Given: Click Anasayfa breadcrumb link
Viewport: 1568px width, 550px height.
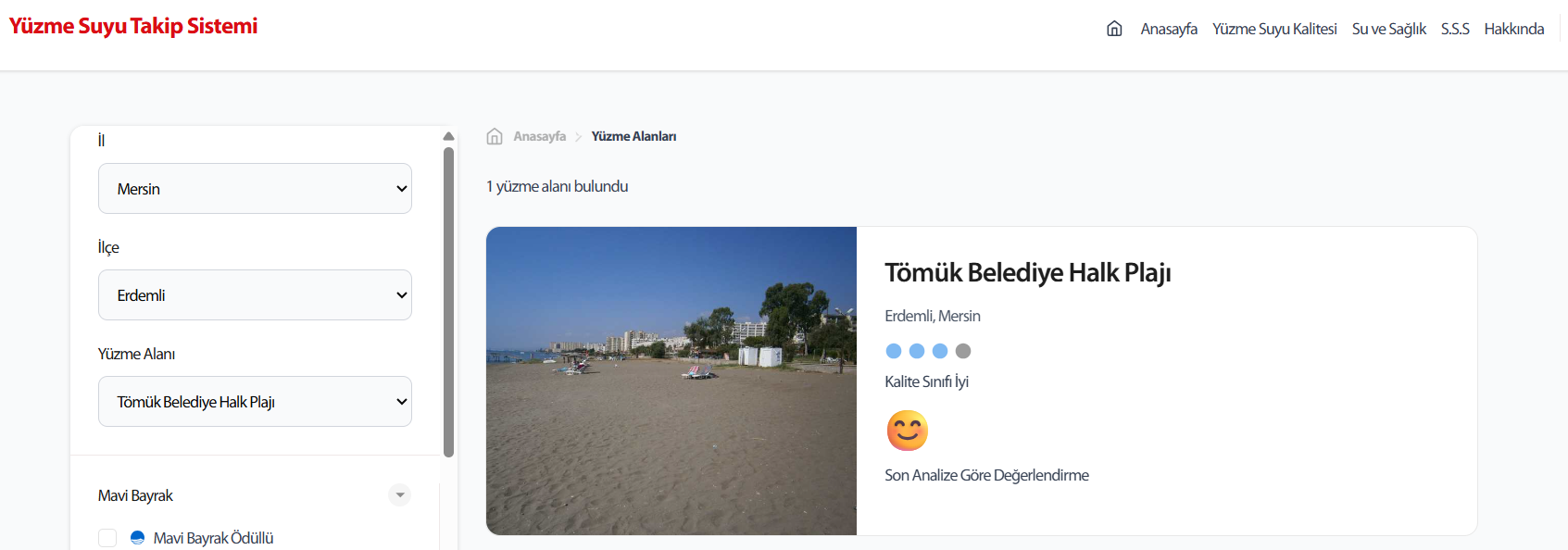Looking at the screenshot, I should click(x=539, y=136).
